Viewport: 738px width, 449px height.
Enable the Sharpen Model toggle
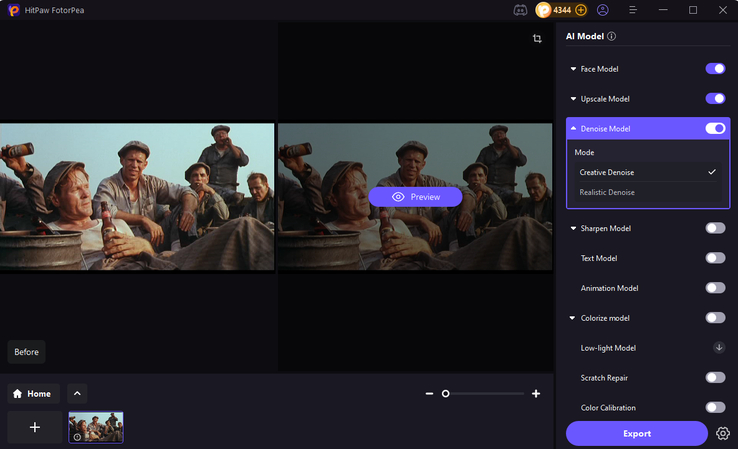click(715, 228)
